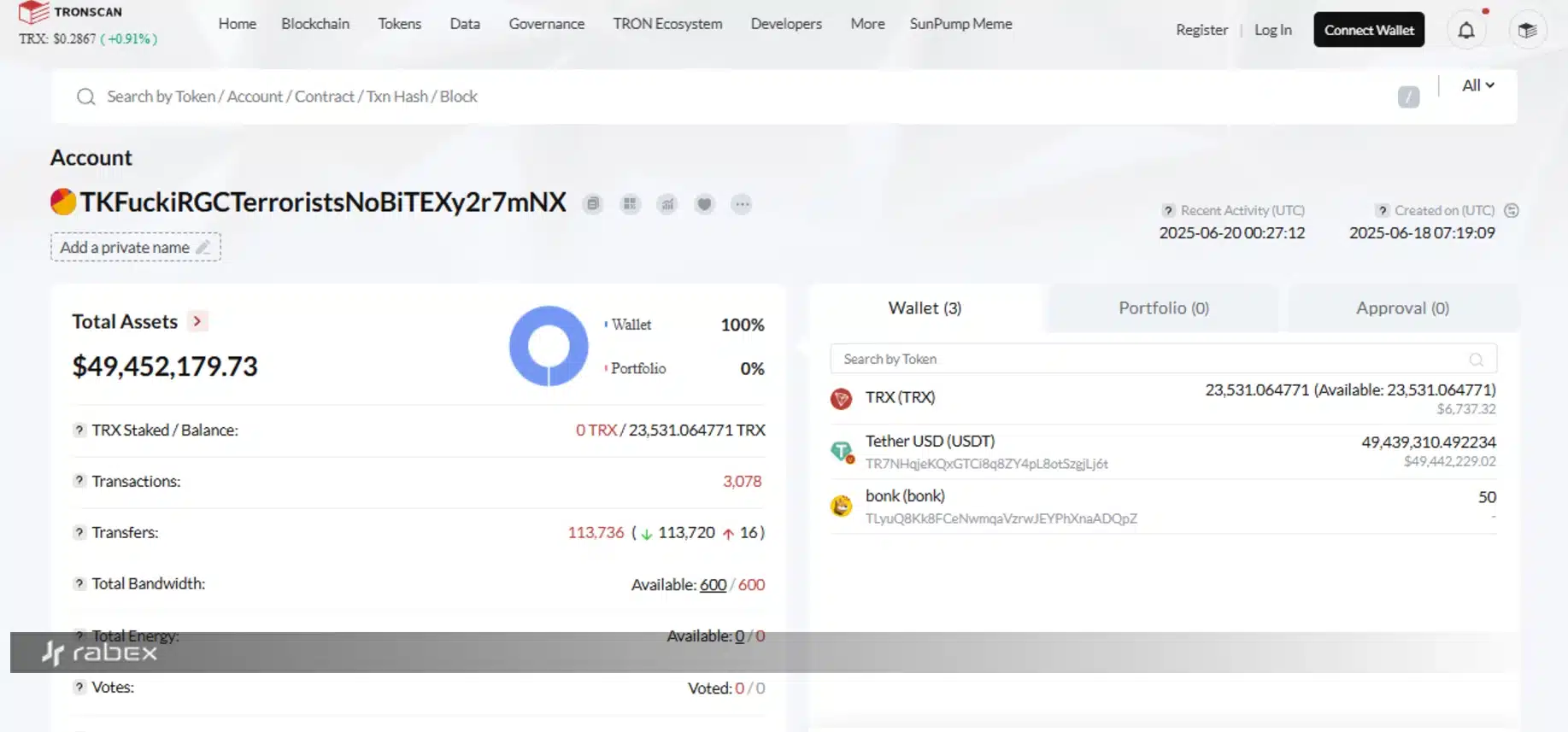The image size is (1568, 732).
Task: Click the 49,439,310.492234 USDT balance
Action: point(1429,442)
